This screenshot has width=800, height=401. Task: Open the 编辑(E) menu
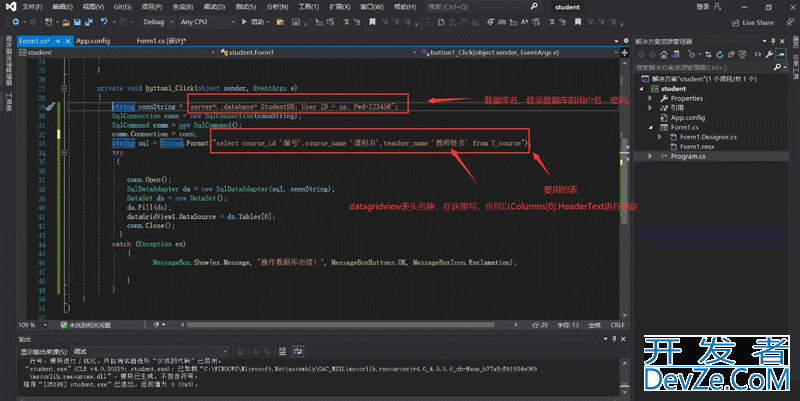pos(62,7)
